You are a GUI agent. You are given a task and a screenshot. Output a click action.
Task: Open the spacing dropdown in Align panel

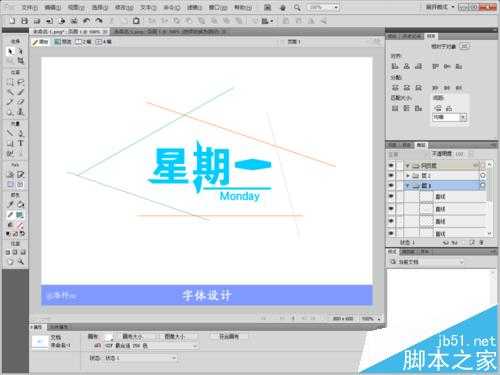pos(463,117)
